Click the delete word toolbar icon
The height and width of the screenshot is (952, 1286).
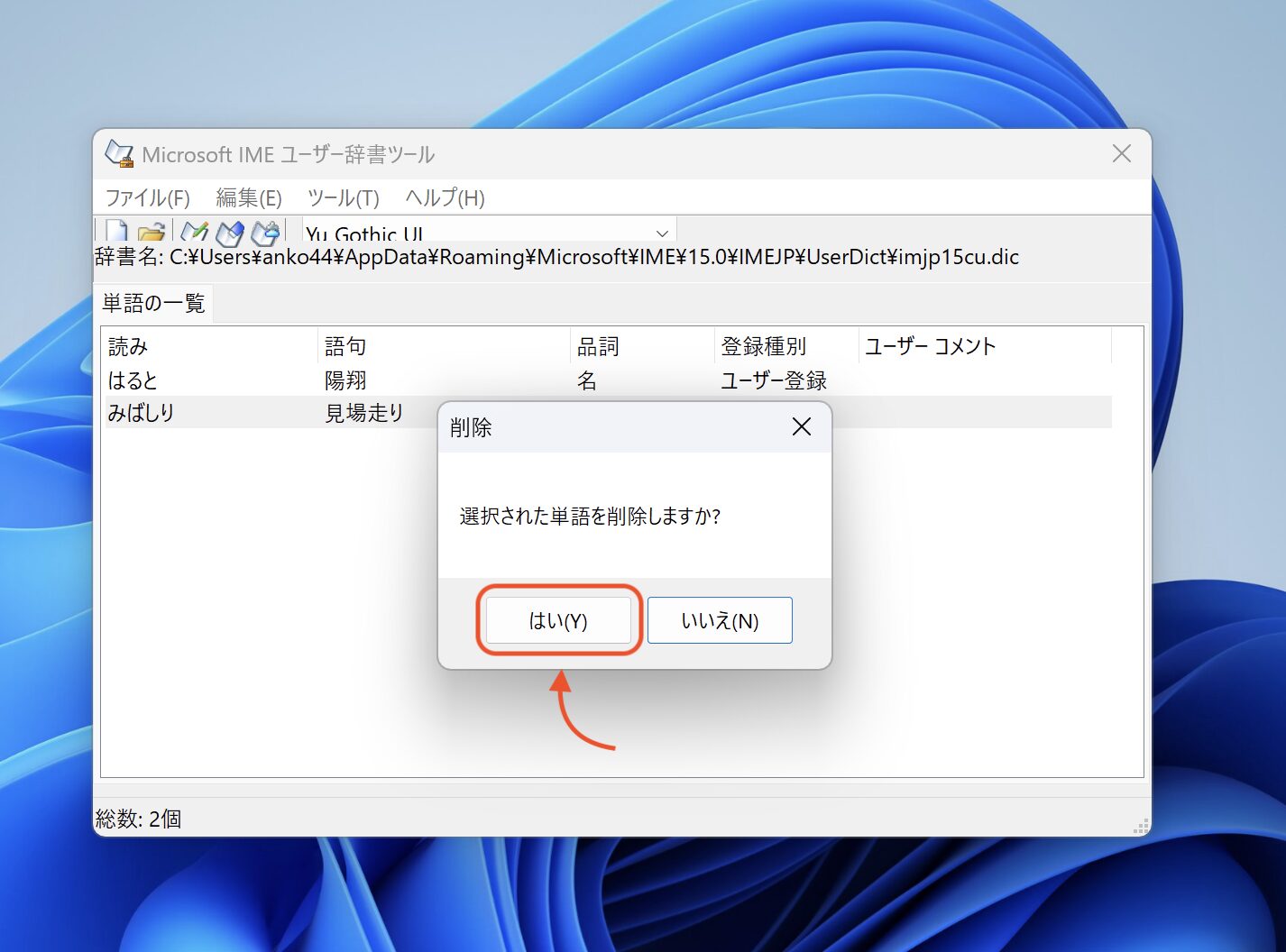(265, 233)
